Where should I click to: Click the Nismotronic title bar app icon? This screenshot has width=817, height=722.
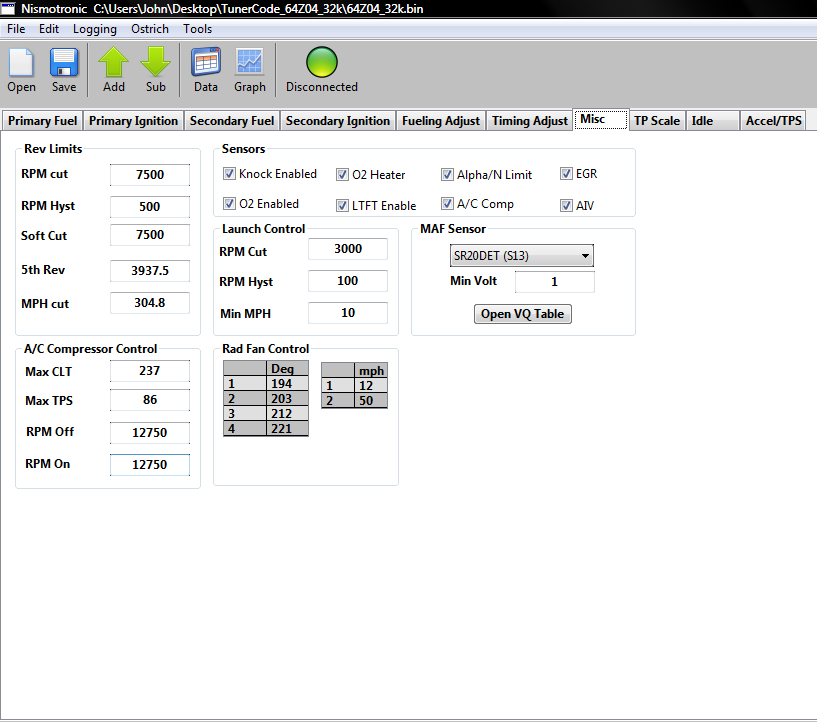9,8
